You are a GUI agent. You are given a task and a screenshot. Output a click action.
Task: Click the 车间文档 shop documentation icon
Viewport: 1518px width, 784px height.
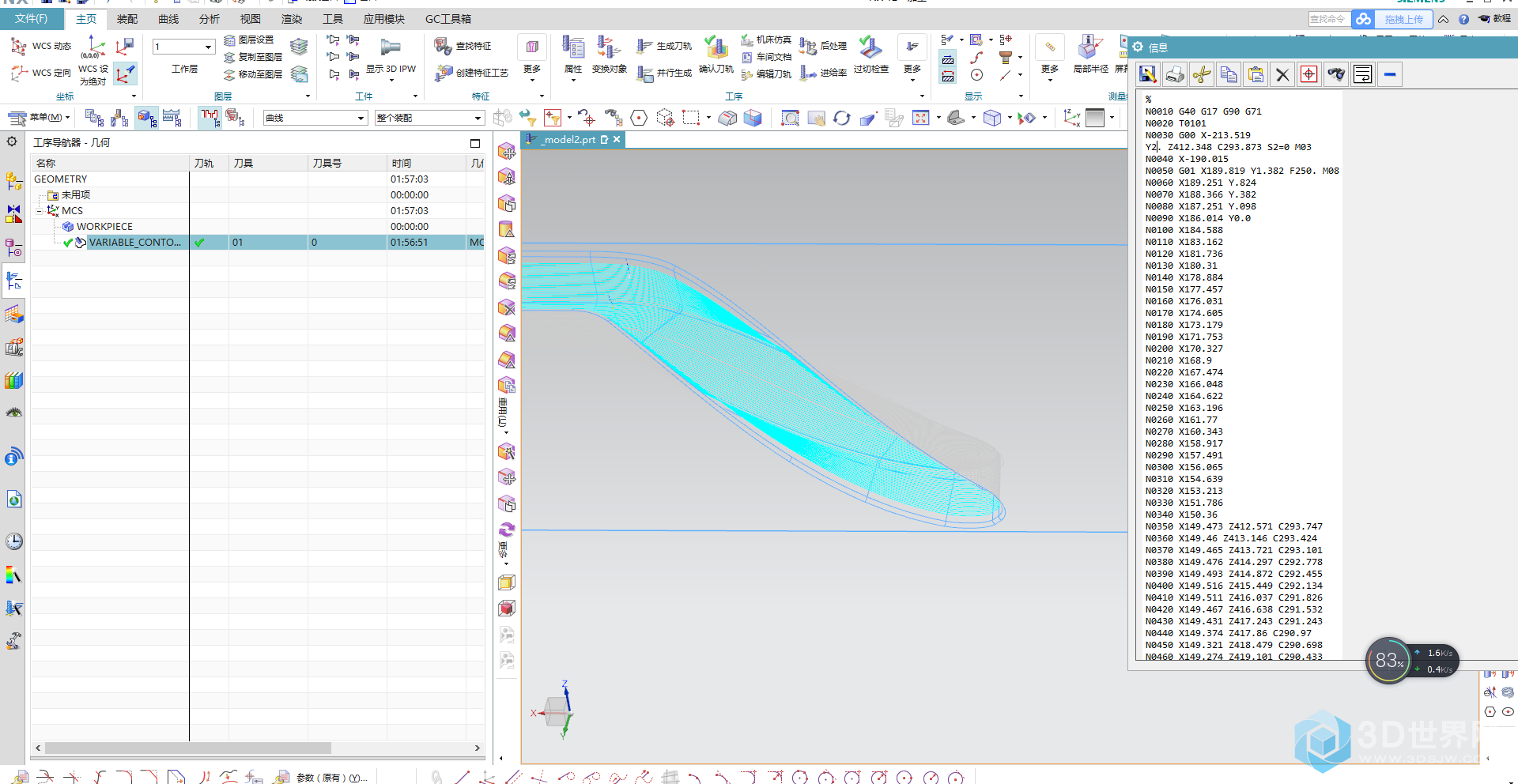point(747,57)
